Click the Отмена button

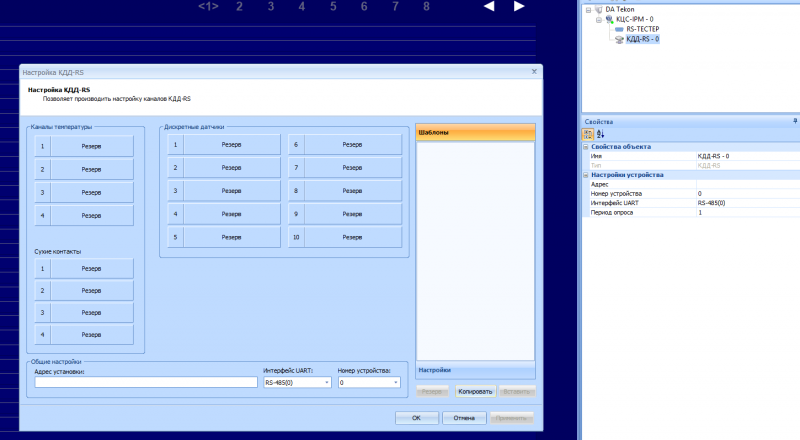pyautogui.click(x=464, y=418)
